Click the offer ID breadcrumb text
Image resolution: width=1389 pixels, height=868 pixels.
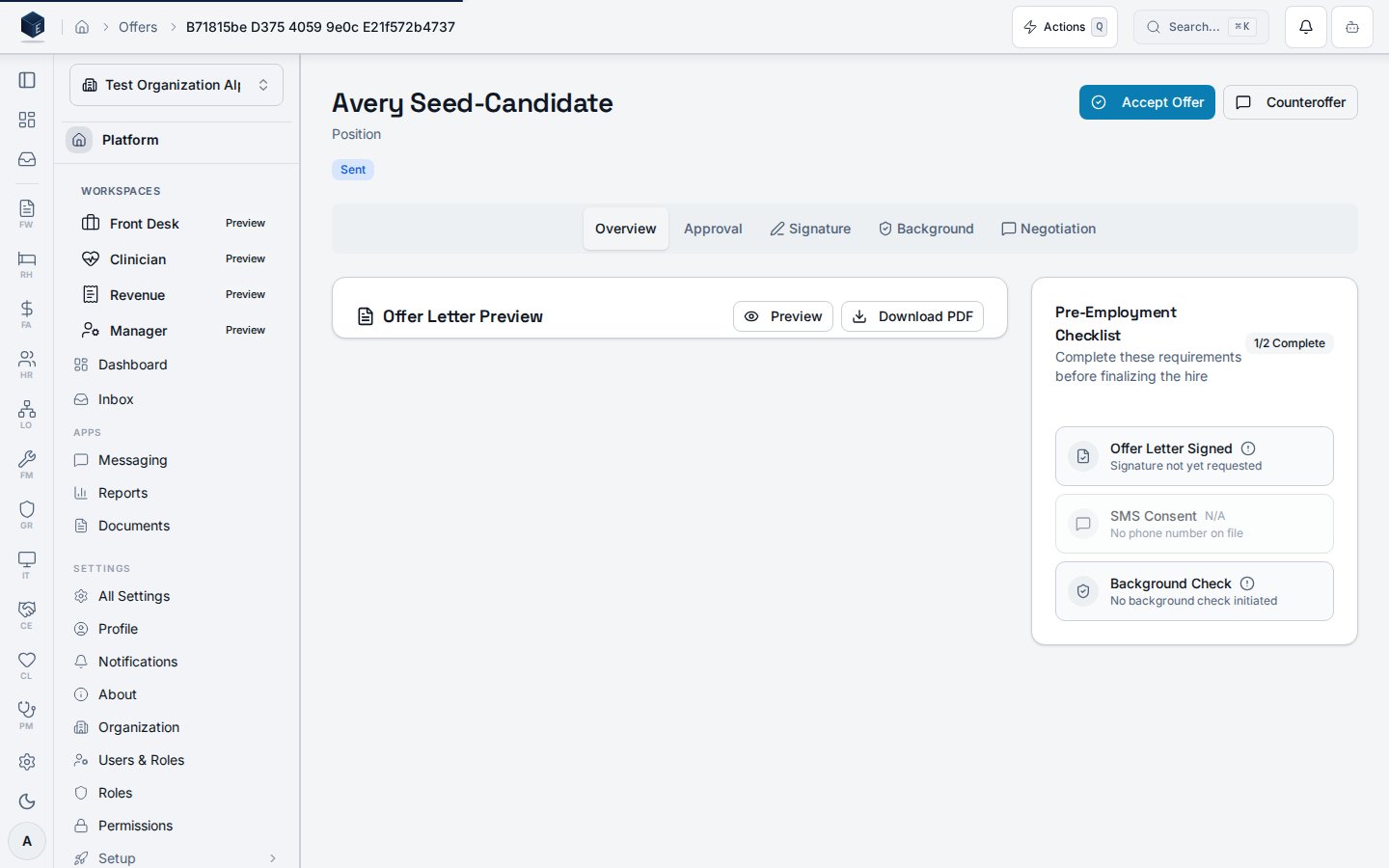tap(320, 27)
